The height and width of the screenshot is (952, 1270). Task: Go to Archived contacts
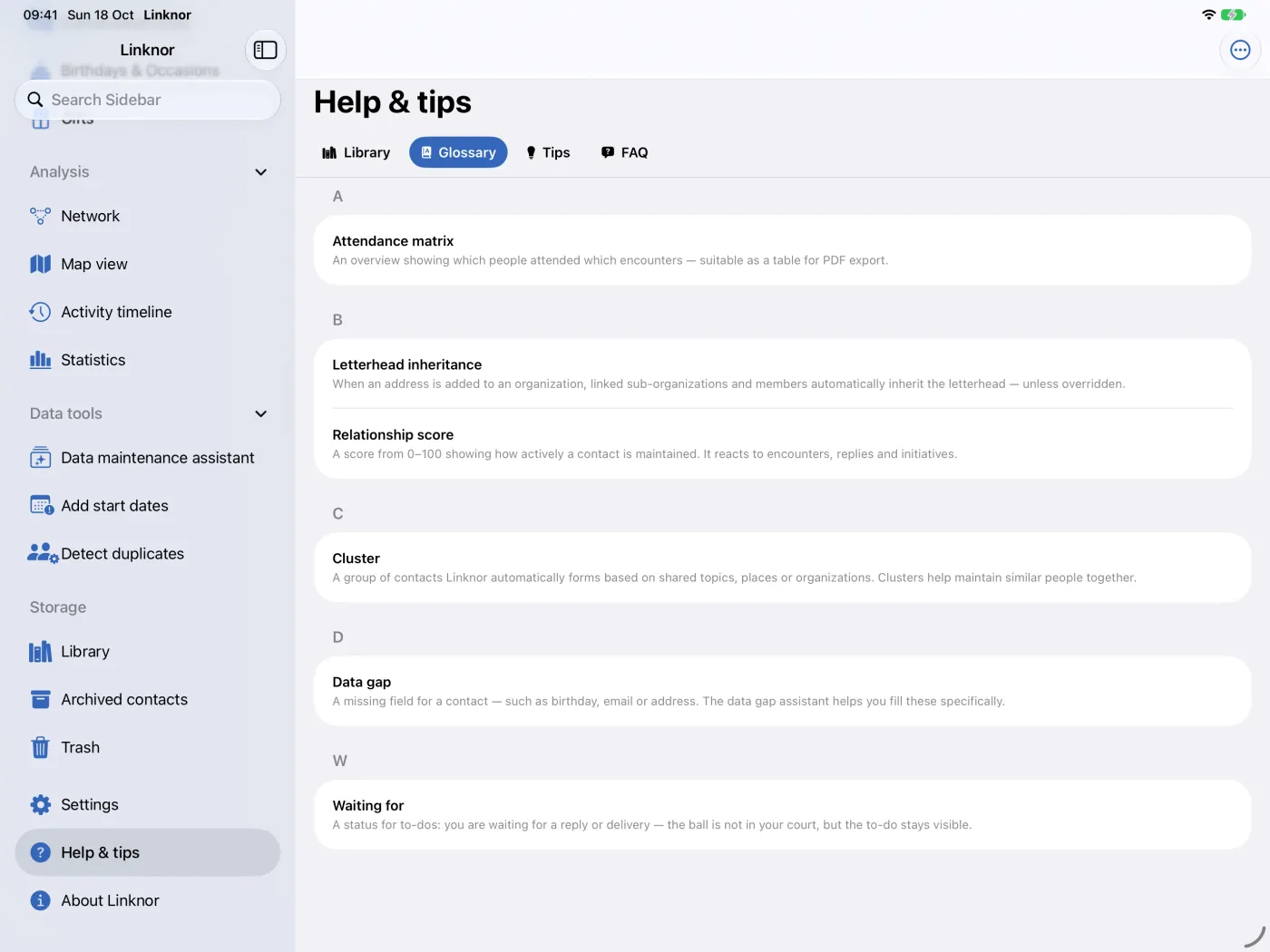pyautogui.click(x=148, y=699)
